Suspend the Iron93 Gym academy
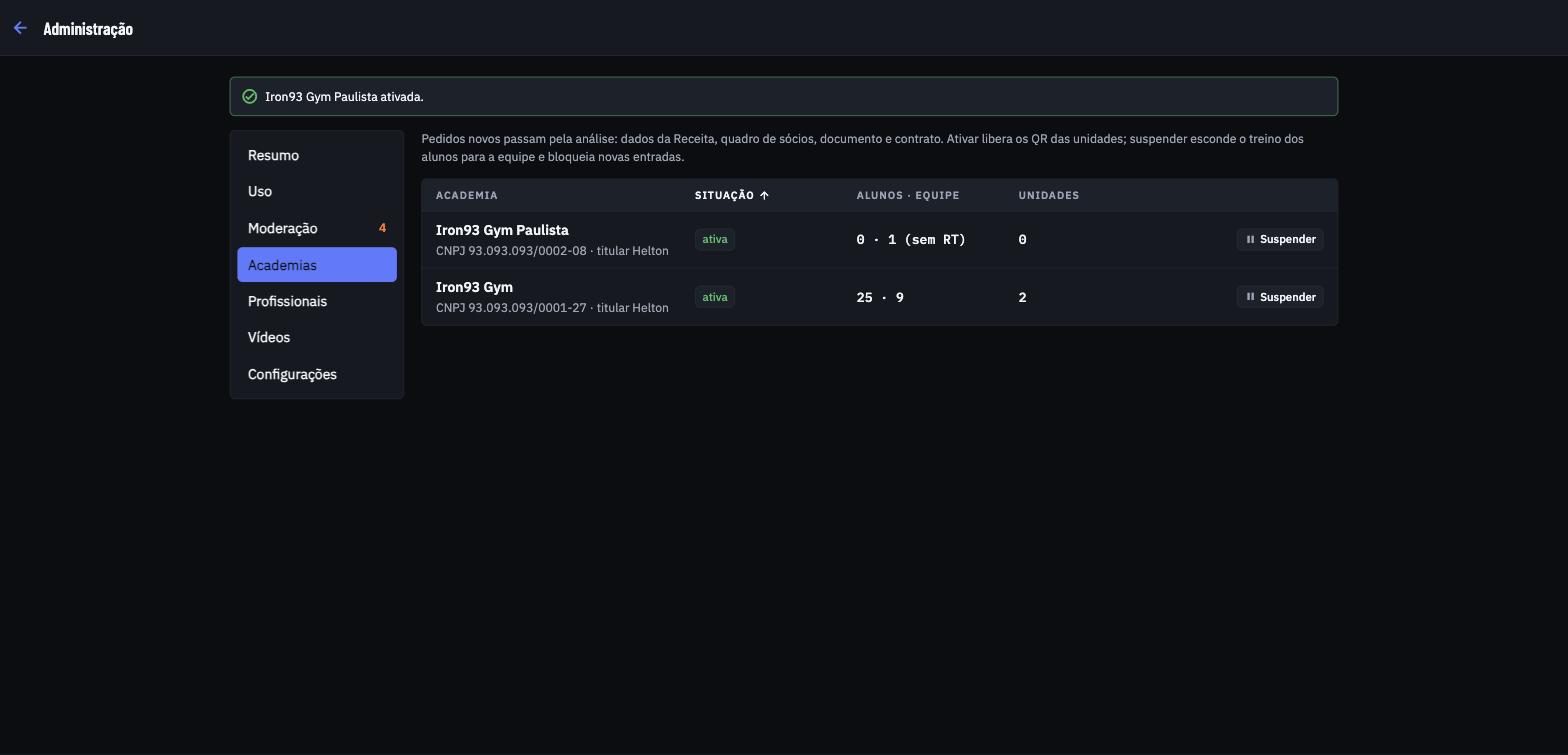 (1280, 297)
